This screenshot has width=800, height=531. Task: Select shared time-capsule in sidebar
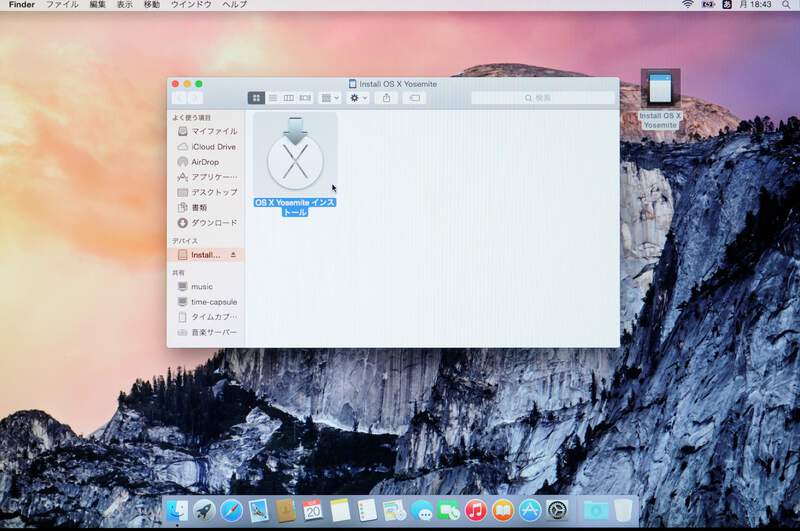point(207,302)
